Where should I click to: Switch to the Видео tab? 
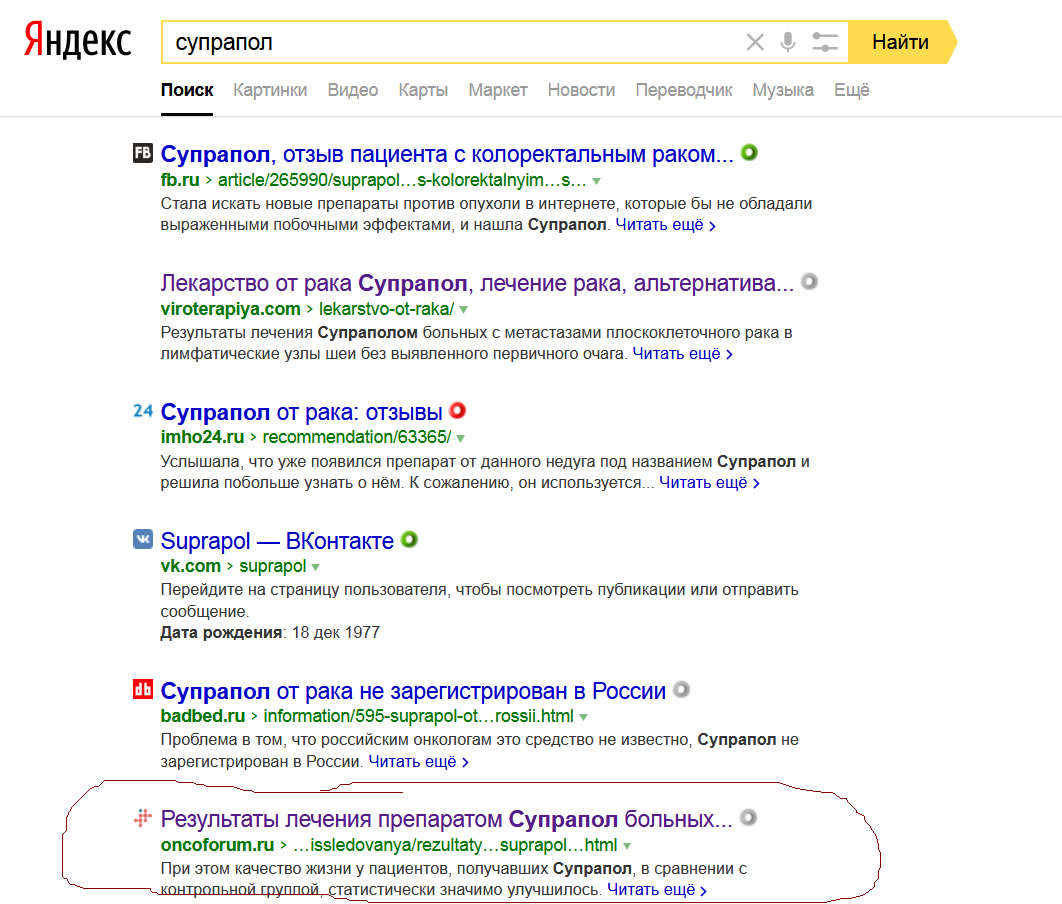[x=353, y=90]
